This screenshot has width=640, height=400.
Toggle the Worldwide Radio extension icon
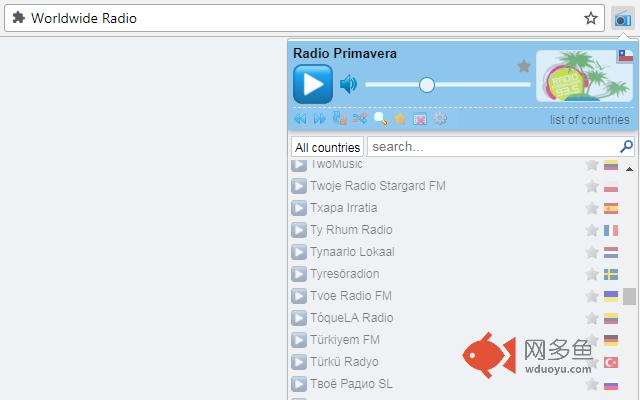tap(623, 18)
